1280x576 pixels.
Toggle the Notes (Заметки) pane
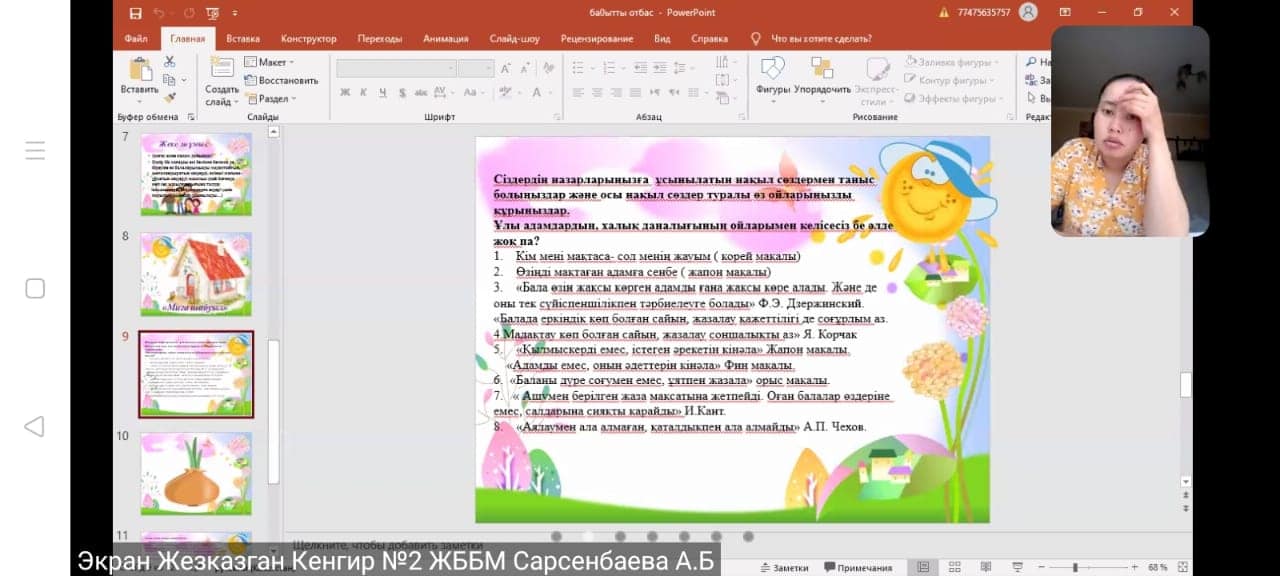[x=782, y=567]
